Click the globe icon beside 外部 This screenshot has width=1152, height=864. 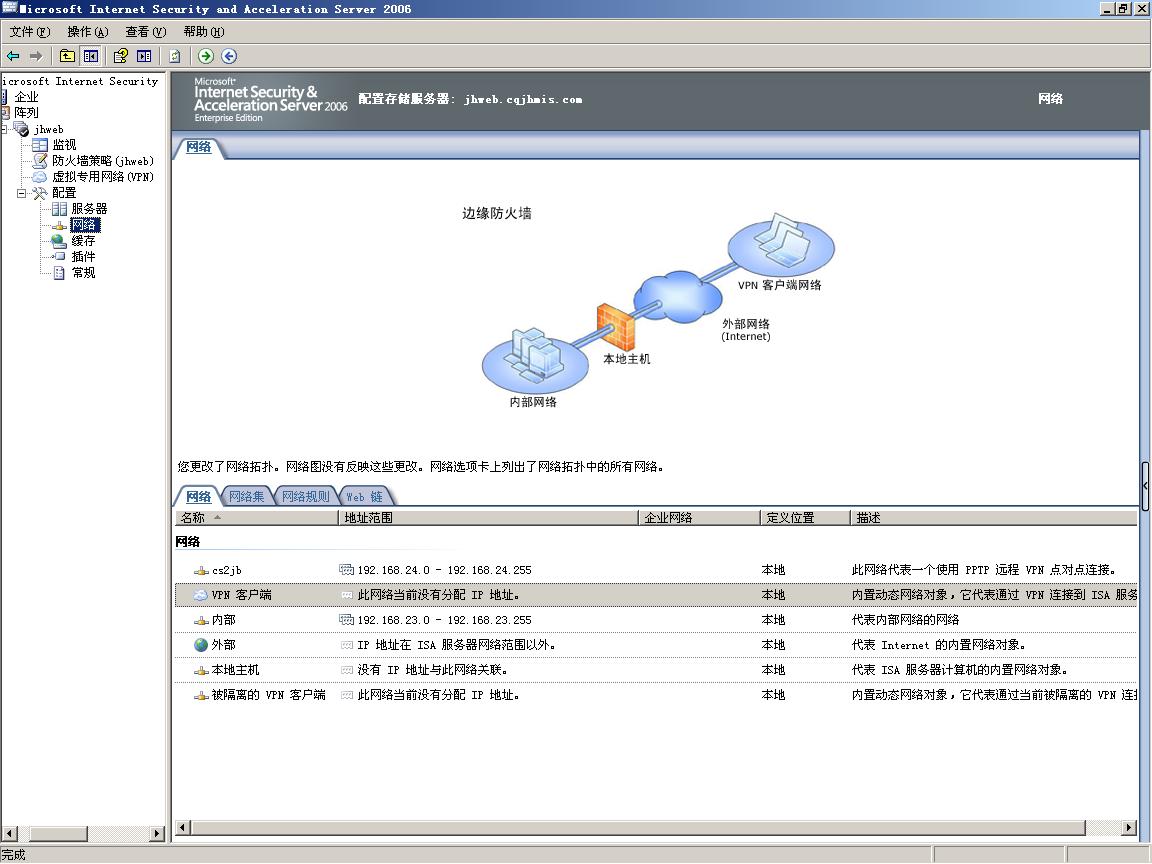201,644
